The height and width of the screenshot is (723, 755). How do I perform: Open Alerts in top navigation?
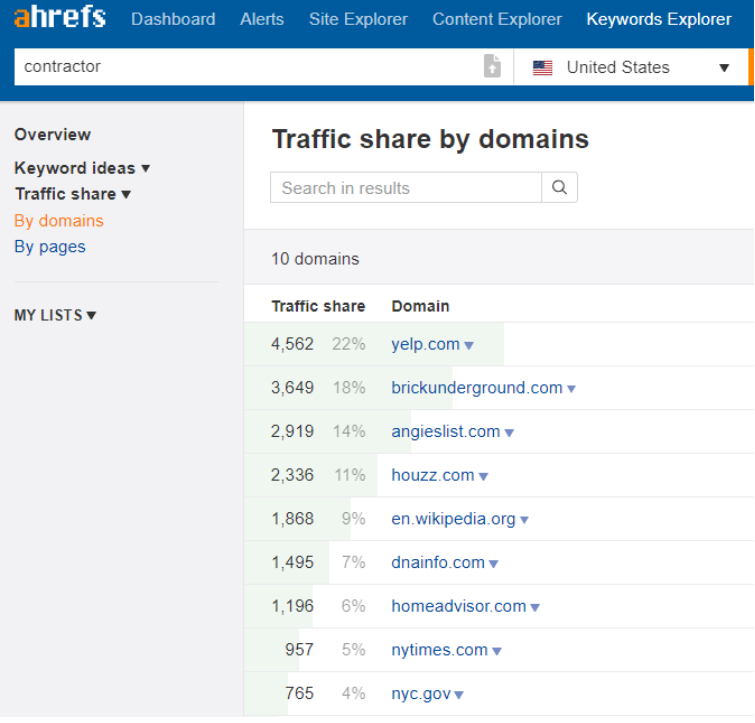point(262,19)
